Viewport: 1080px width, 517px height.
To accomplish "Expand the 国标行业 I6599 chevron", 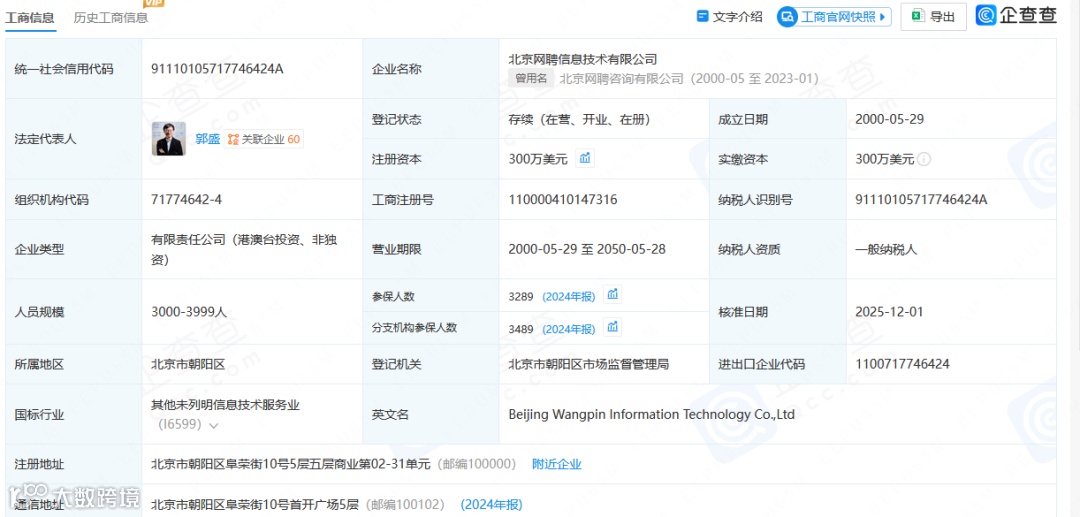I will tap(213, 425).
